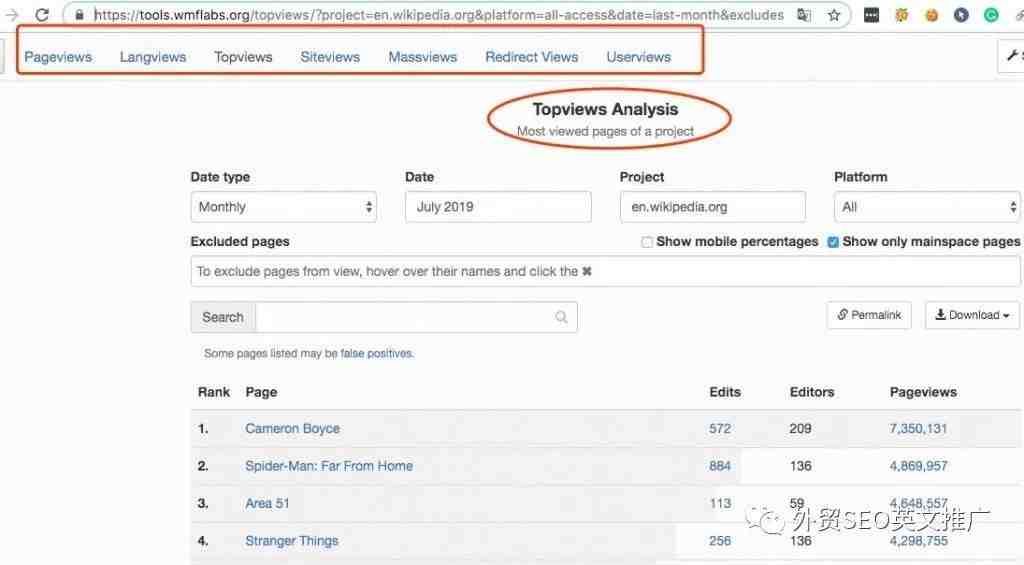Click the Permalink button
The height and width of the screenshot is (565, 1024).
[x=869, y=315]
